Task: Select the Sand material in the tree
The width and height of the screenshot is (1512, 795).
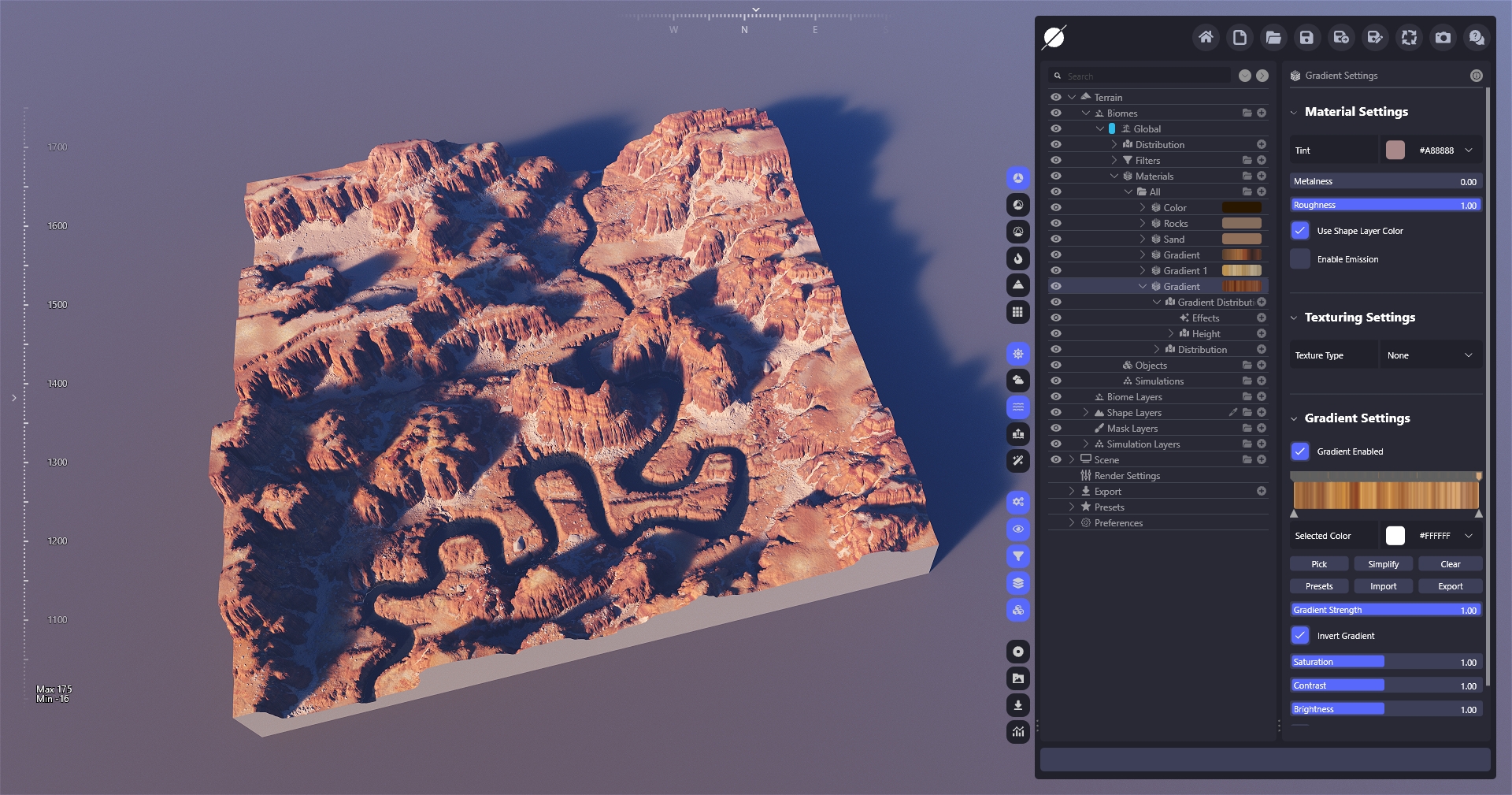Action: tap(1173, 240)
